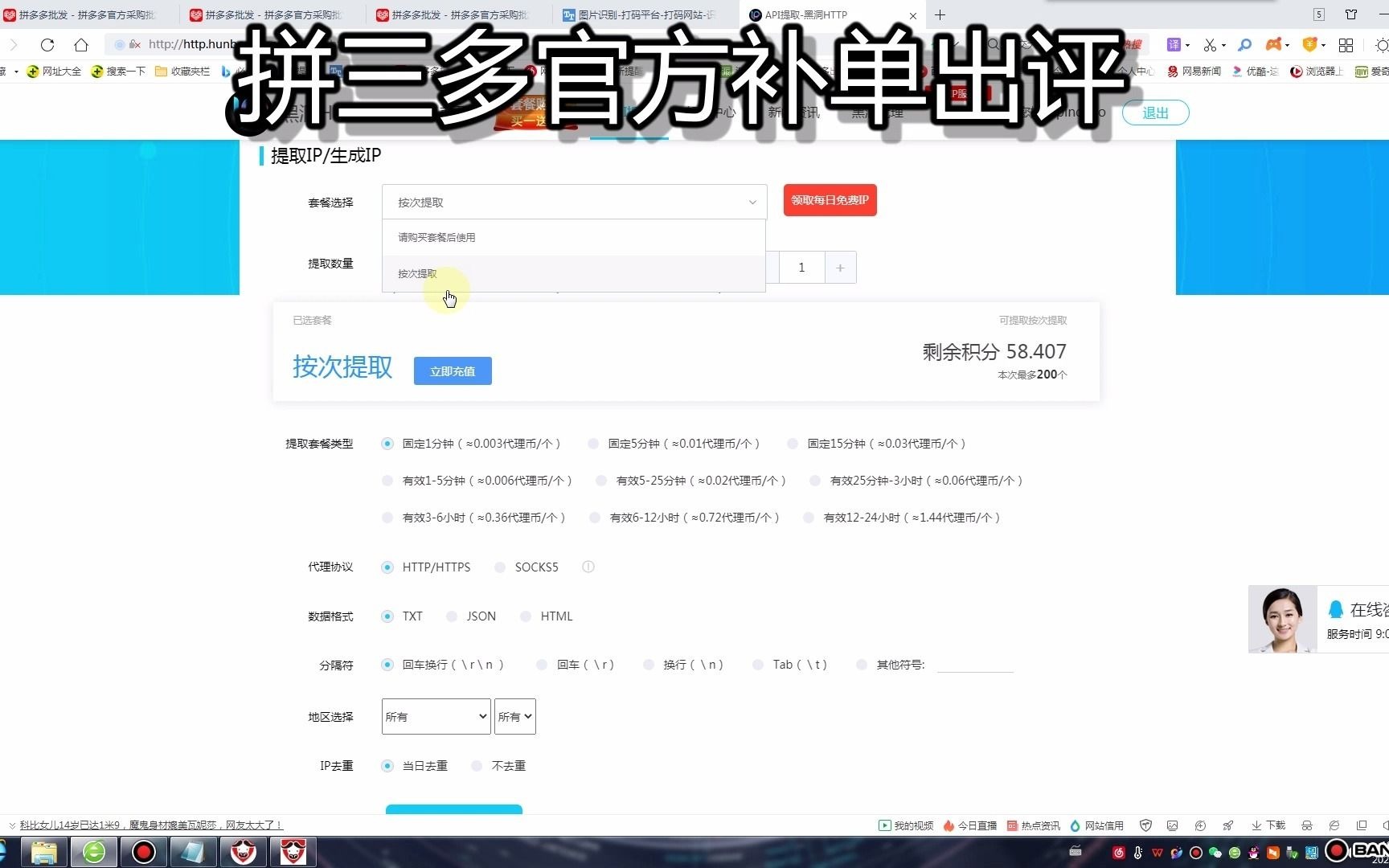Open the red record app on taskbar
Viewport: 1389px width, 868px height.
point(144,852)
